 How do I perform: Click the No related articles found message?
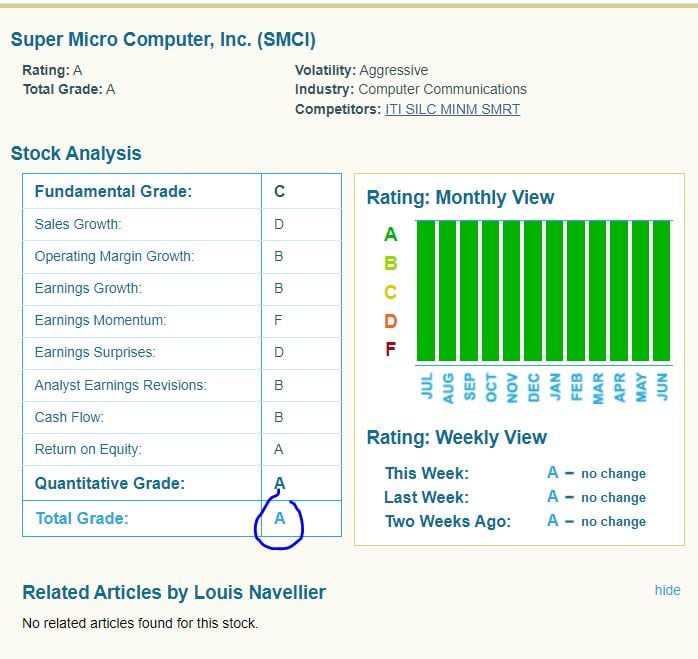140,623
